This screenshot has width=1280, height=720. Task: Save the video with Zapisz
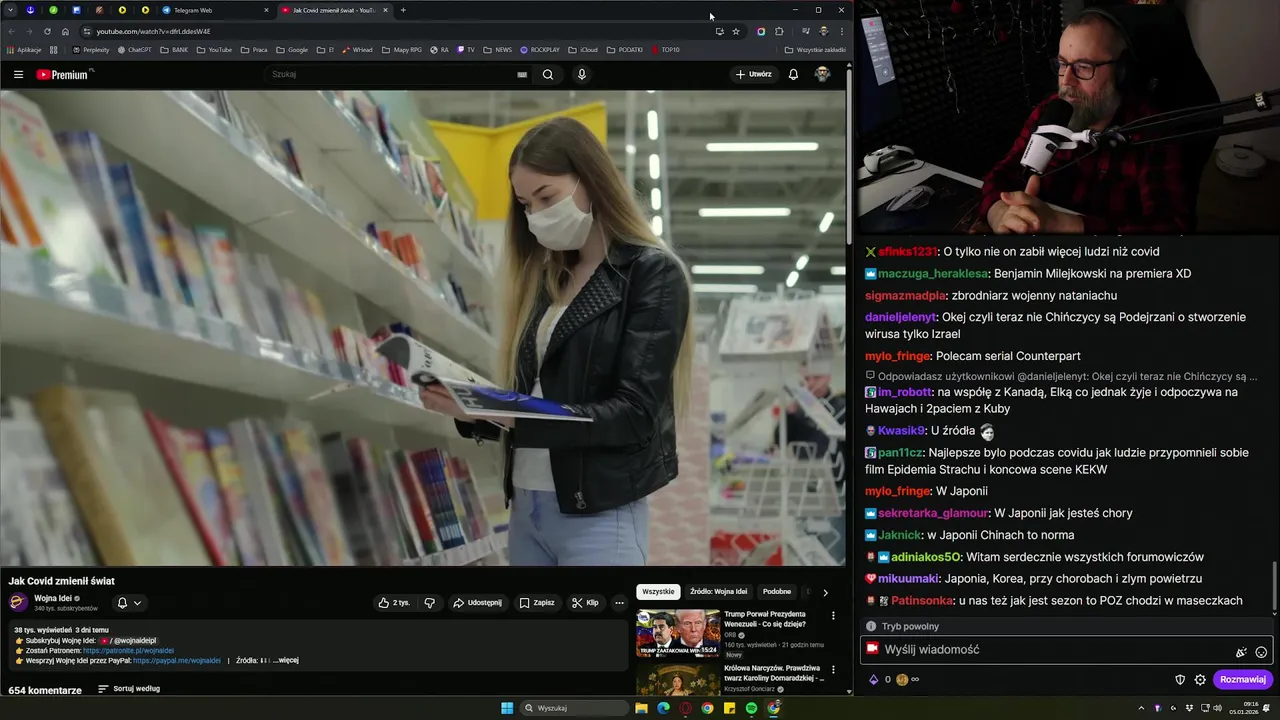(537, 603)
